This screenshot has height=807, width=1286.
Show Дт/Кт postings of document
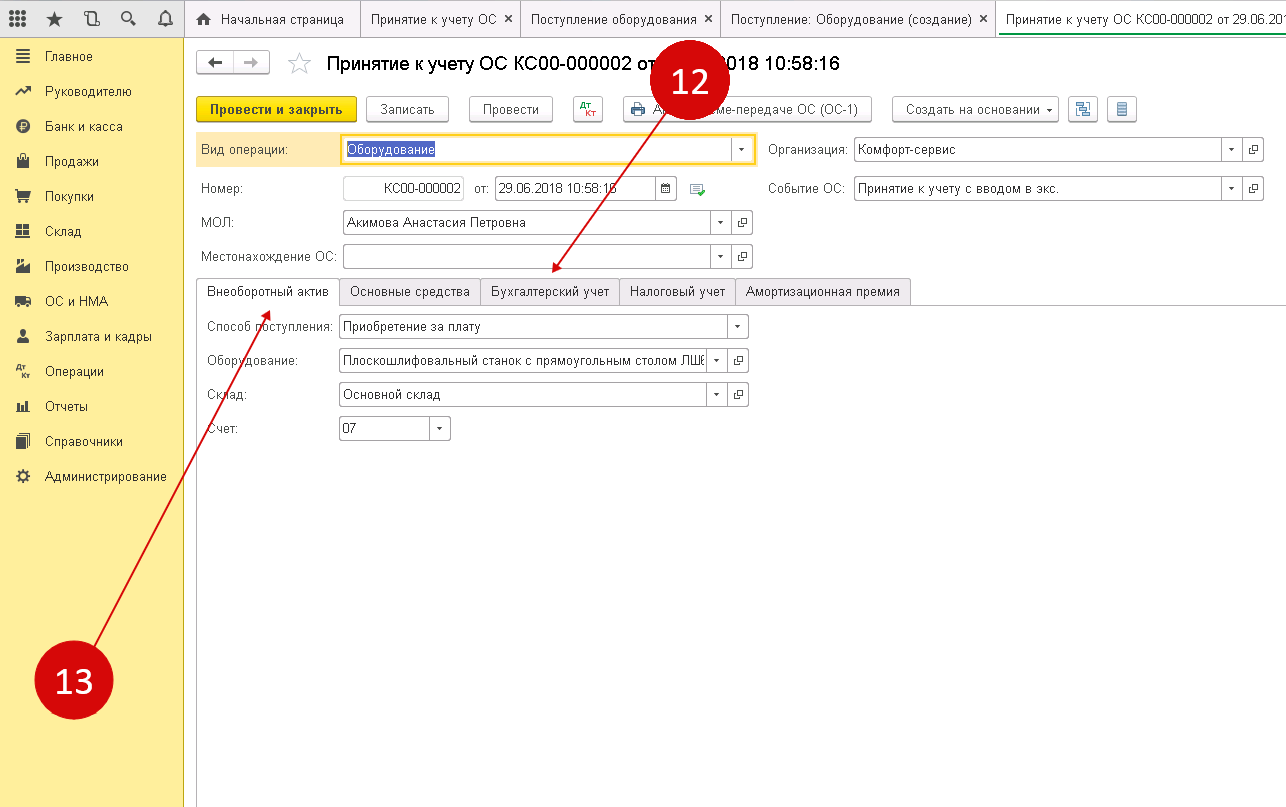click(588, 110)
